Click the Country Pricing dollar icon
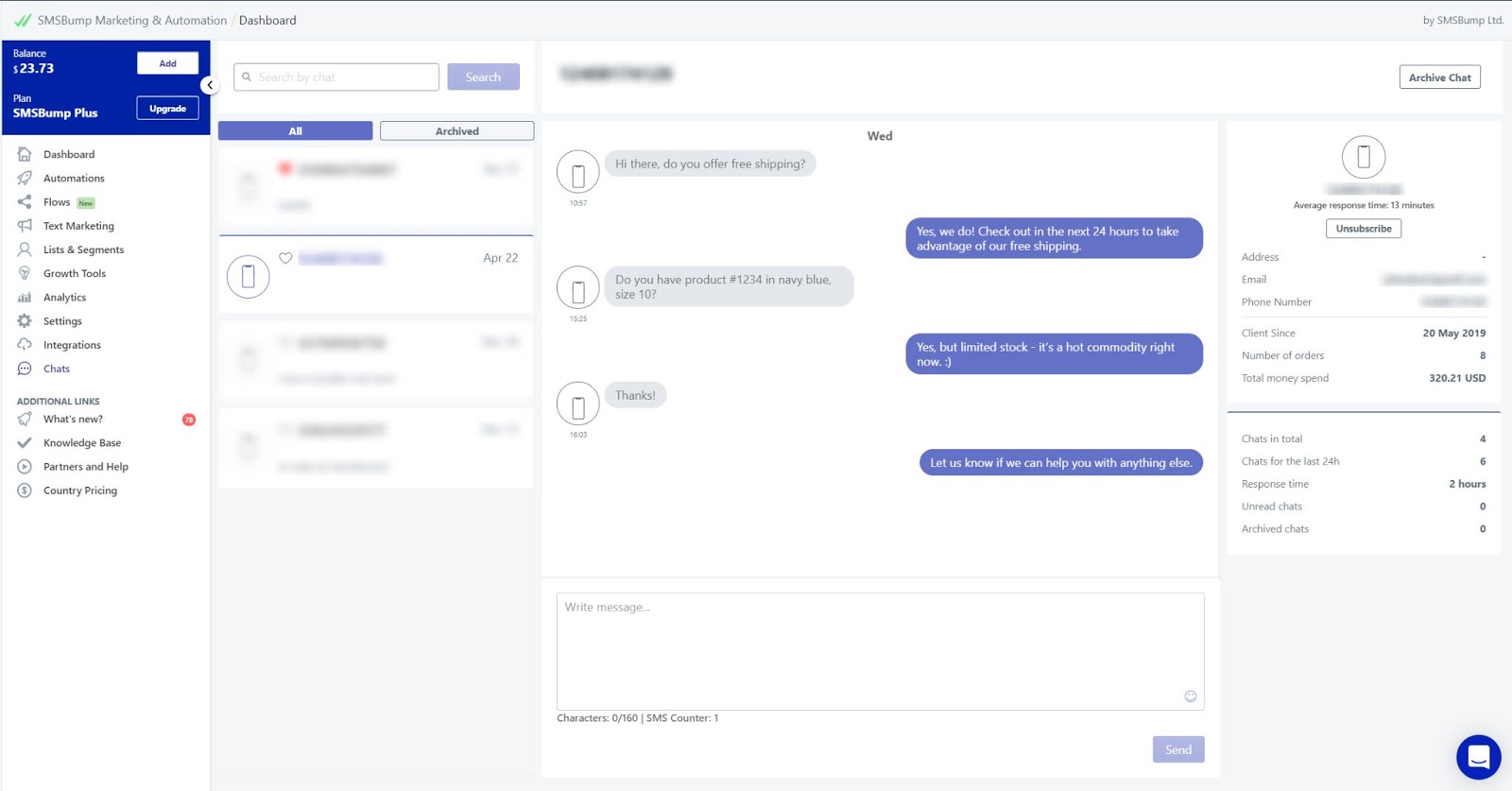This screenshot has width=1512, height=791. coord(25,490)
